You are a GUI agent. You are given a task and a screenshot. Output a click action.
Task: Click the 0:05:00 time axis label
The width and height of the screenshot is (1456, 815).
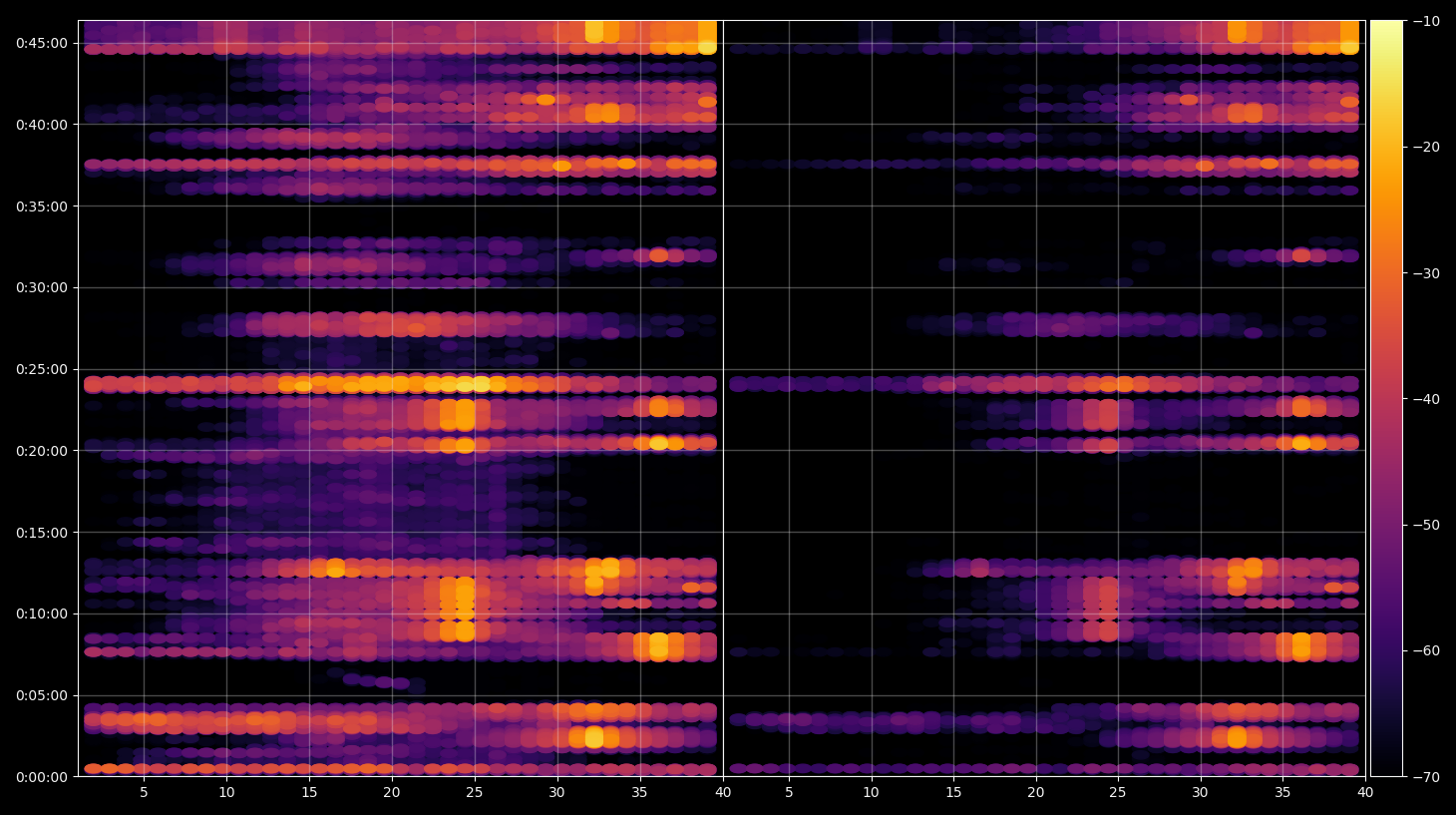(42, 695)
